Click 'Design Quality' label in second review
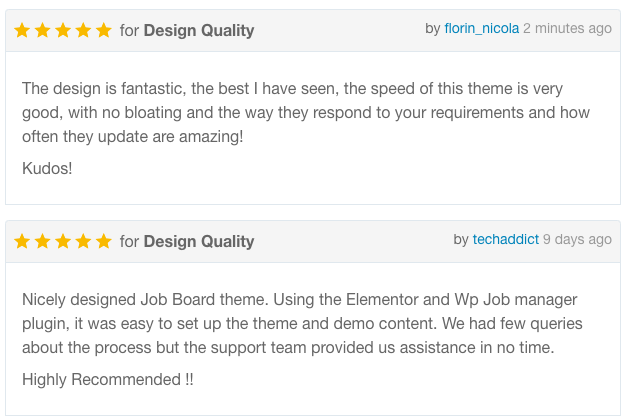 pos(199,242)
